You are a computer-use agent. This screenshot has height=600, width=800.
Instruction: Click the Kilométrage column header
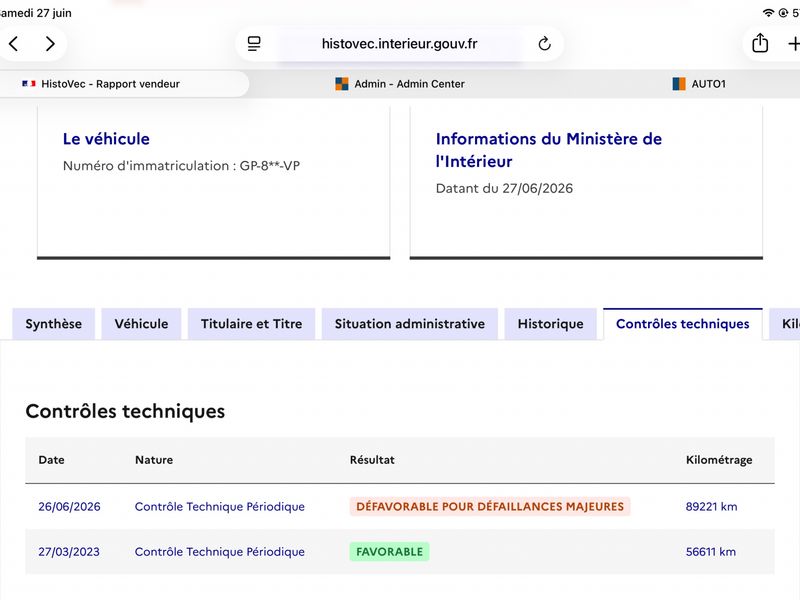(719, 460)
